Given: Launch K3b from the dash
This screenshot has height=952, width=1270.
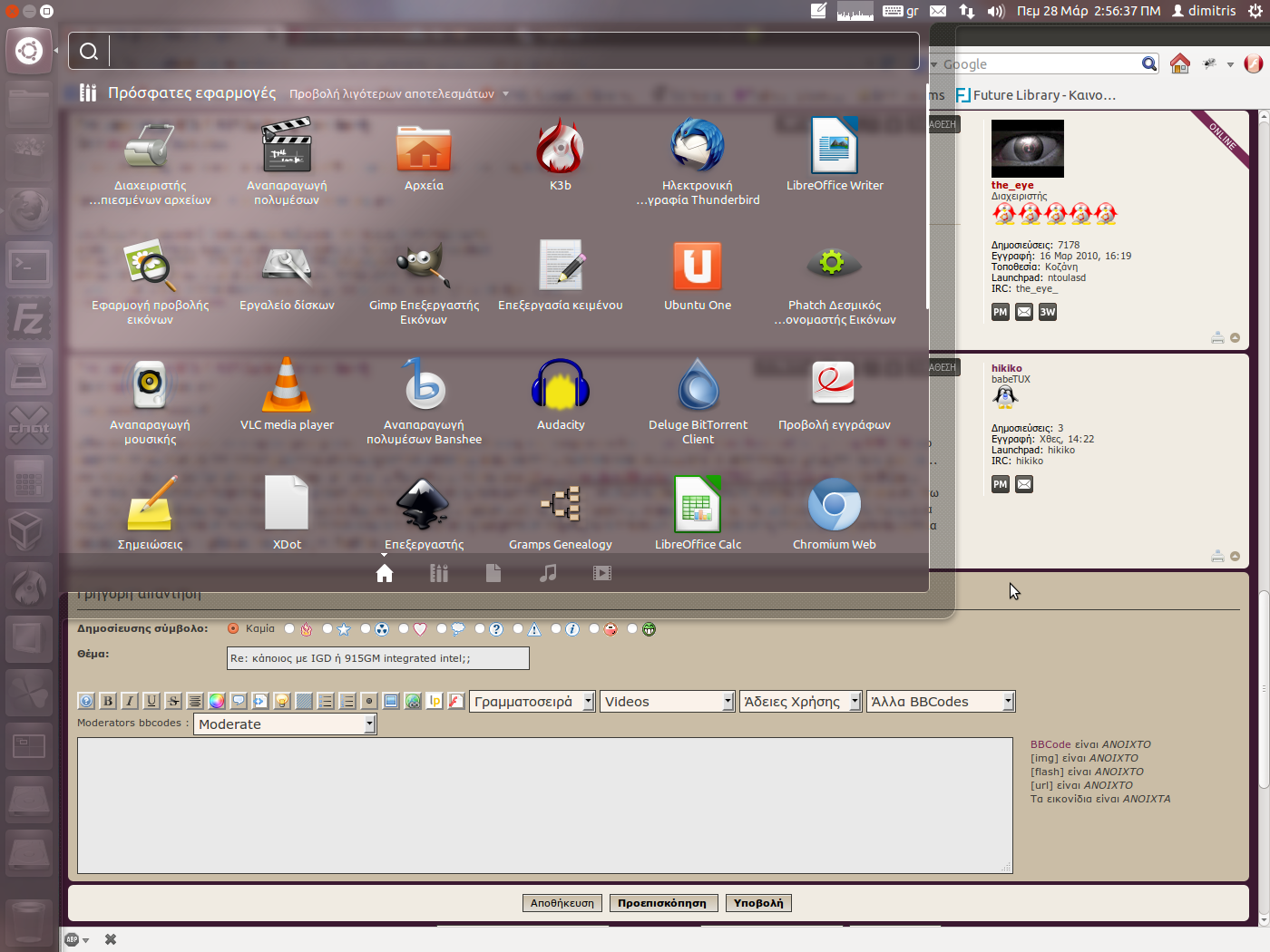Looking at the screenshot, I should pos(560,147).
